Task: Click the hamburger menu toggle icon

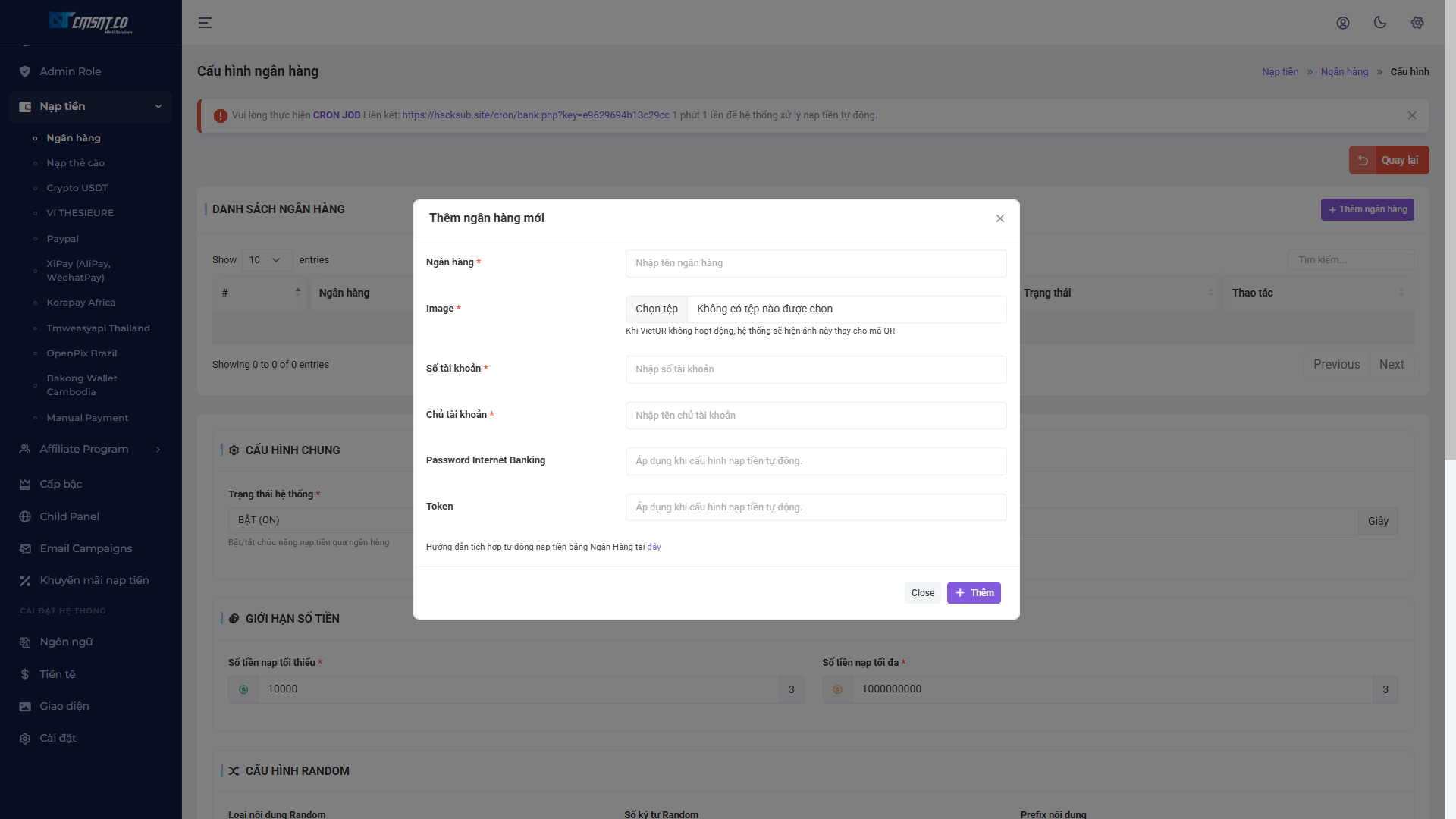Action: tap(205, 23)
